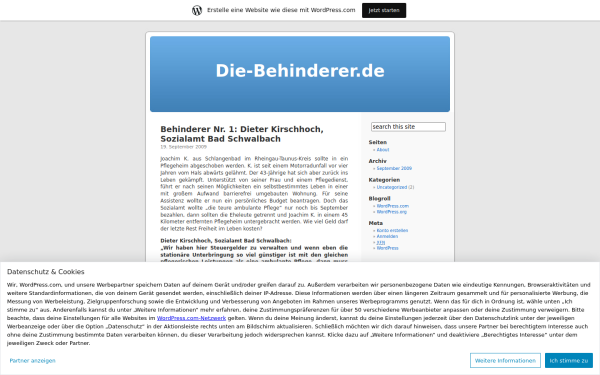The width and height of the screenshot is (600, 375).
Task: Visit WordPress.com in Blogroll
Action: coord(393,206)
